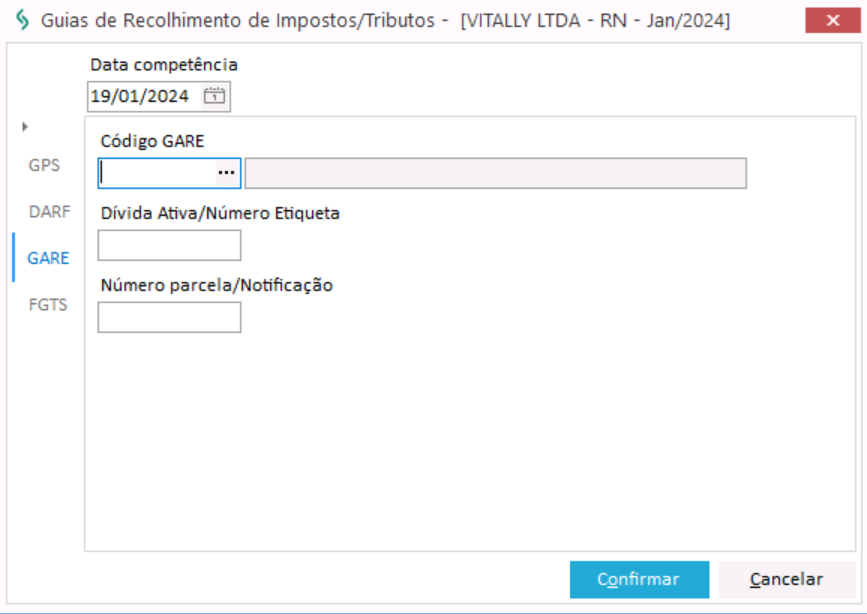Viewport: 867px width, 614px height.
Task: Expand the sidebar arrow above GPS
Action: click(x=24, y=127)
